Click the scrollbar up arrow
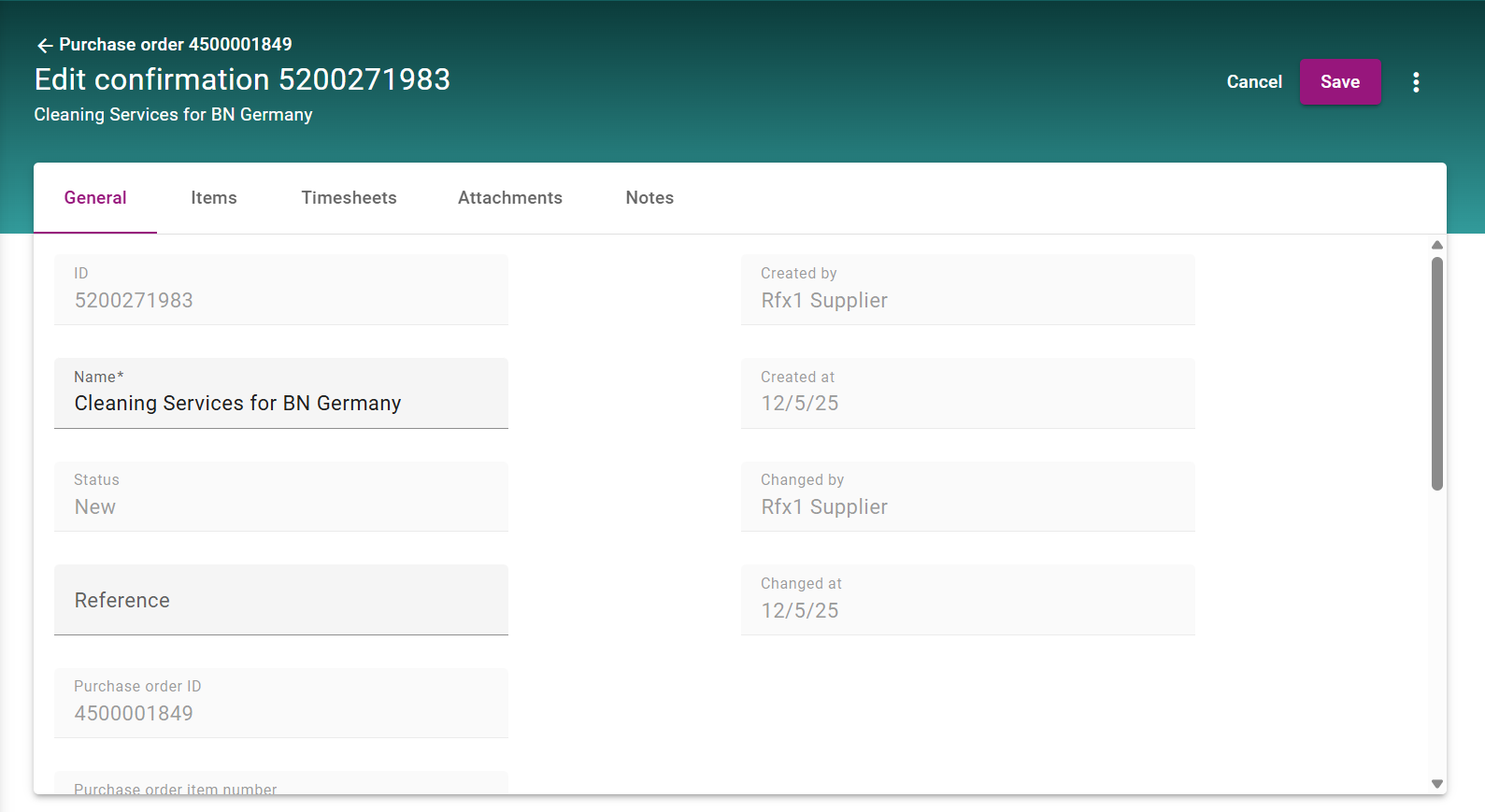 [x=1437, y=245]
